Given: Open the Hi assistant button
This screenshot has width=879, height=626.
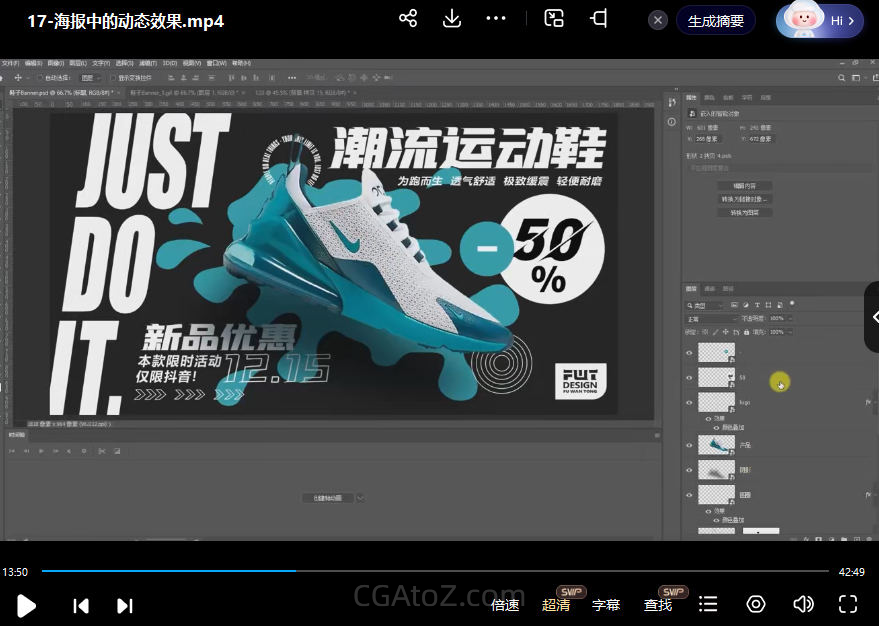Looking at the screenshot, I should 820,20.
